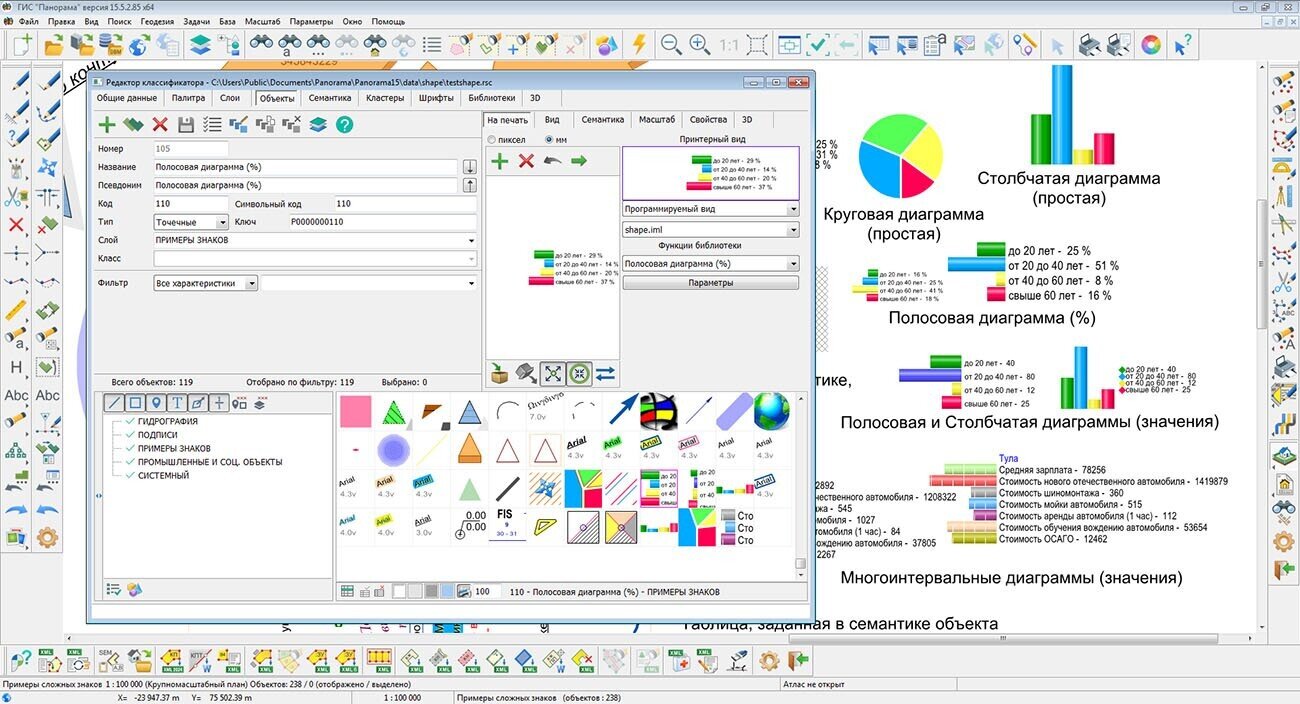The width and height of the screenshot is (1300, 704).
Task: Click the Название input field
Action: point(306,167)
